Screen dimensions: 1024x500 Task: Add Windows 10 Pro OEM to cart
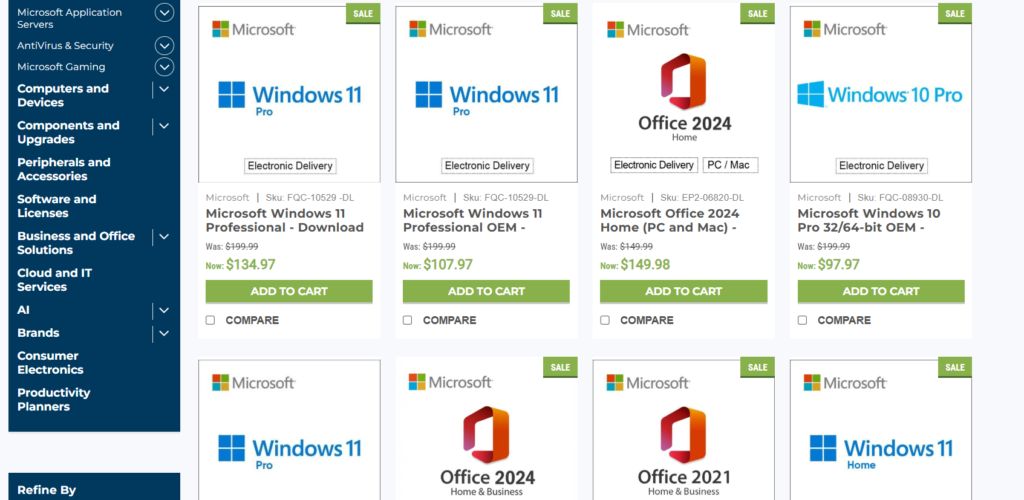pyautogui.click(x=881, y=292)
